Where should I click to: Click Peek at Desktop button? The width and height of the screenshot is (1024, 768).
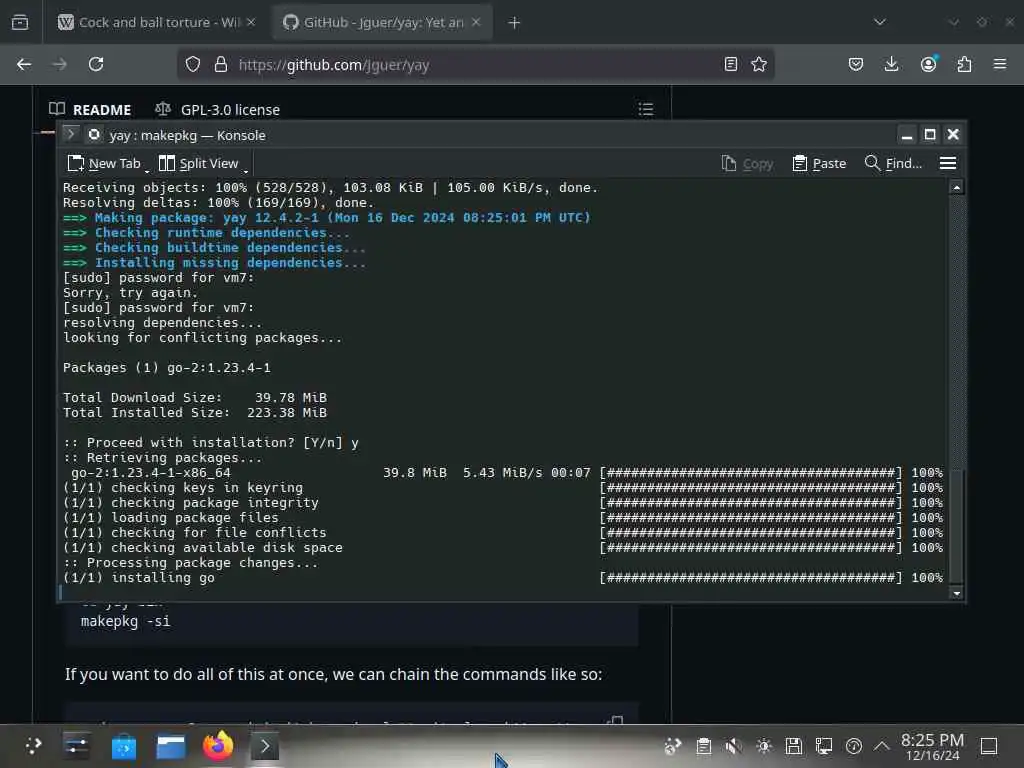tap(989, 746)
